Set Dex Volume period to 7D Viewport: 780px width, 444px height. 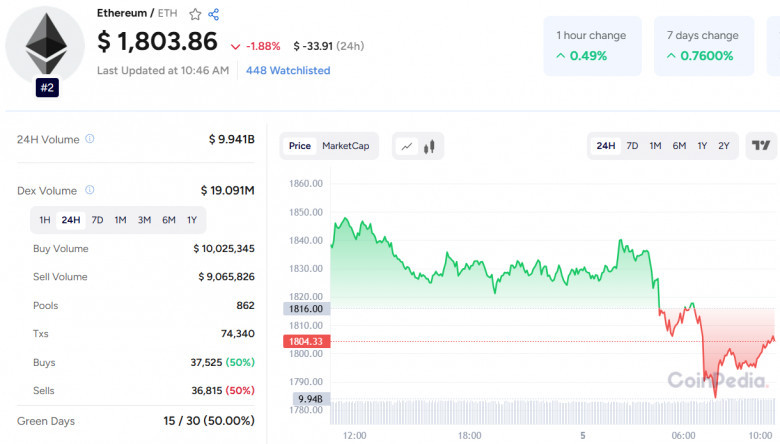click(x=98, y=220)
